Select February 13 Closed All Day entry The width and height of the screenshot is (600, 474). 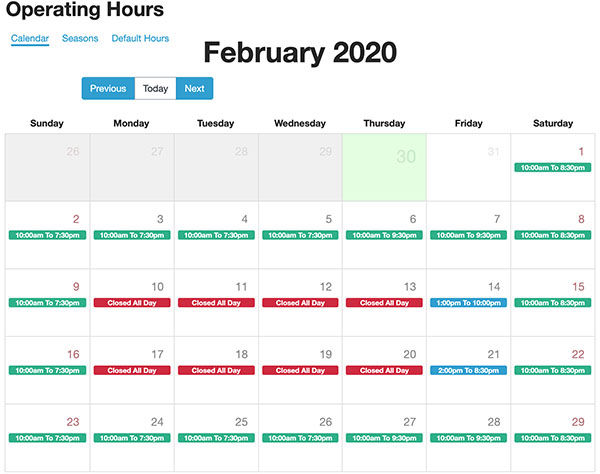click(384, 302)
